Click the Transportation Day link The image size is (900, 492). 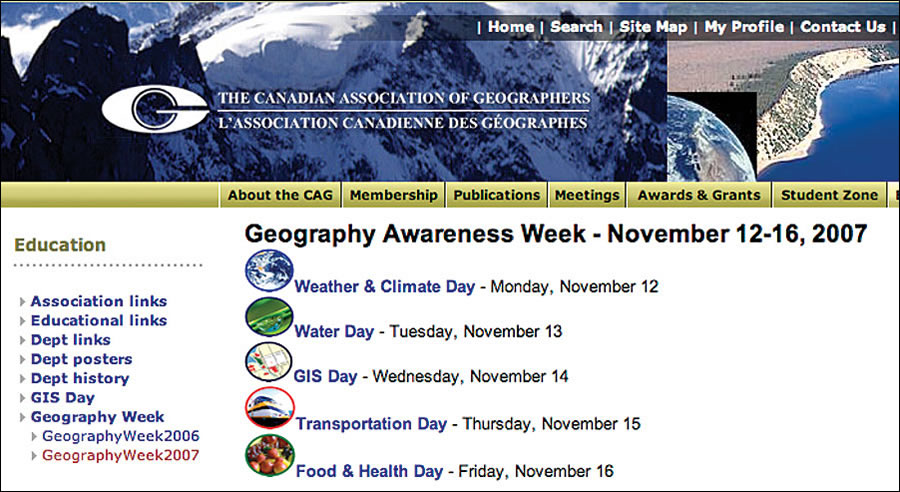tap(371, 424)
